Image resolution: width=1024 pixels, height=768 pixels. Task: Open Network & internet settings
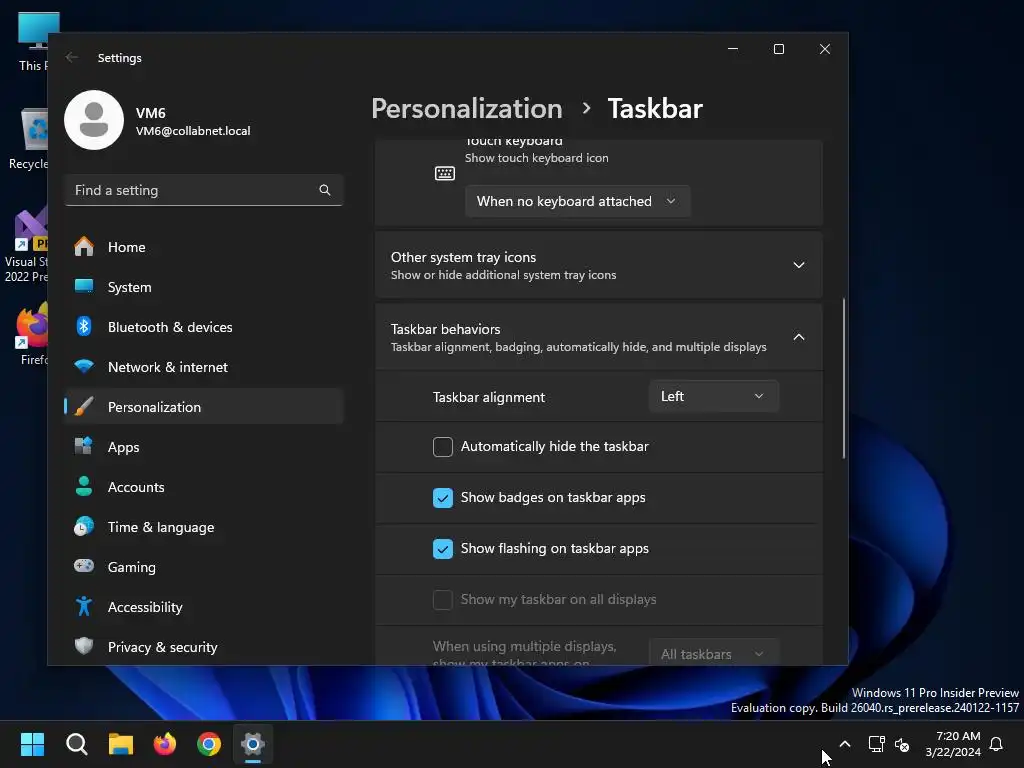204,367
